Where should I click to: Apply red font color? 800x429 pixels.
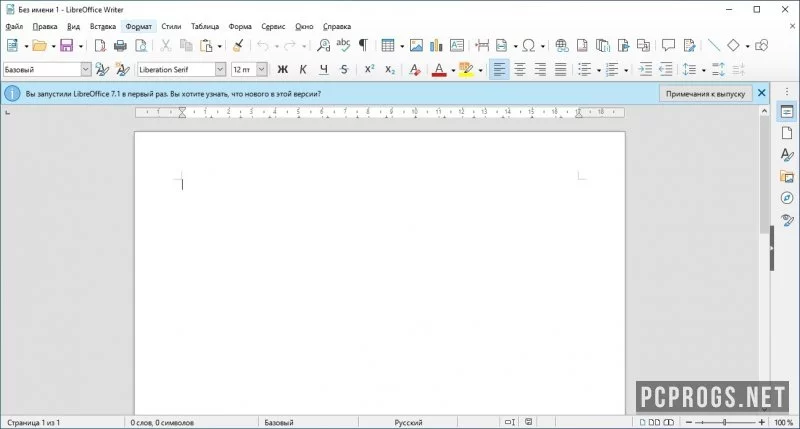point(439,69)
